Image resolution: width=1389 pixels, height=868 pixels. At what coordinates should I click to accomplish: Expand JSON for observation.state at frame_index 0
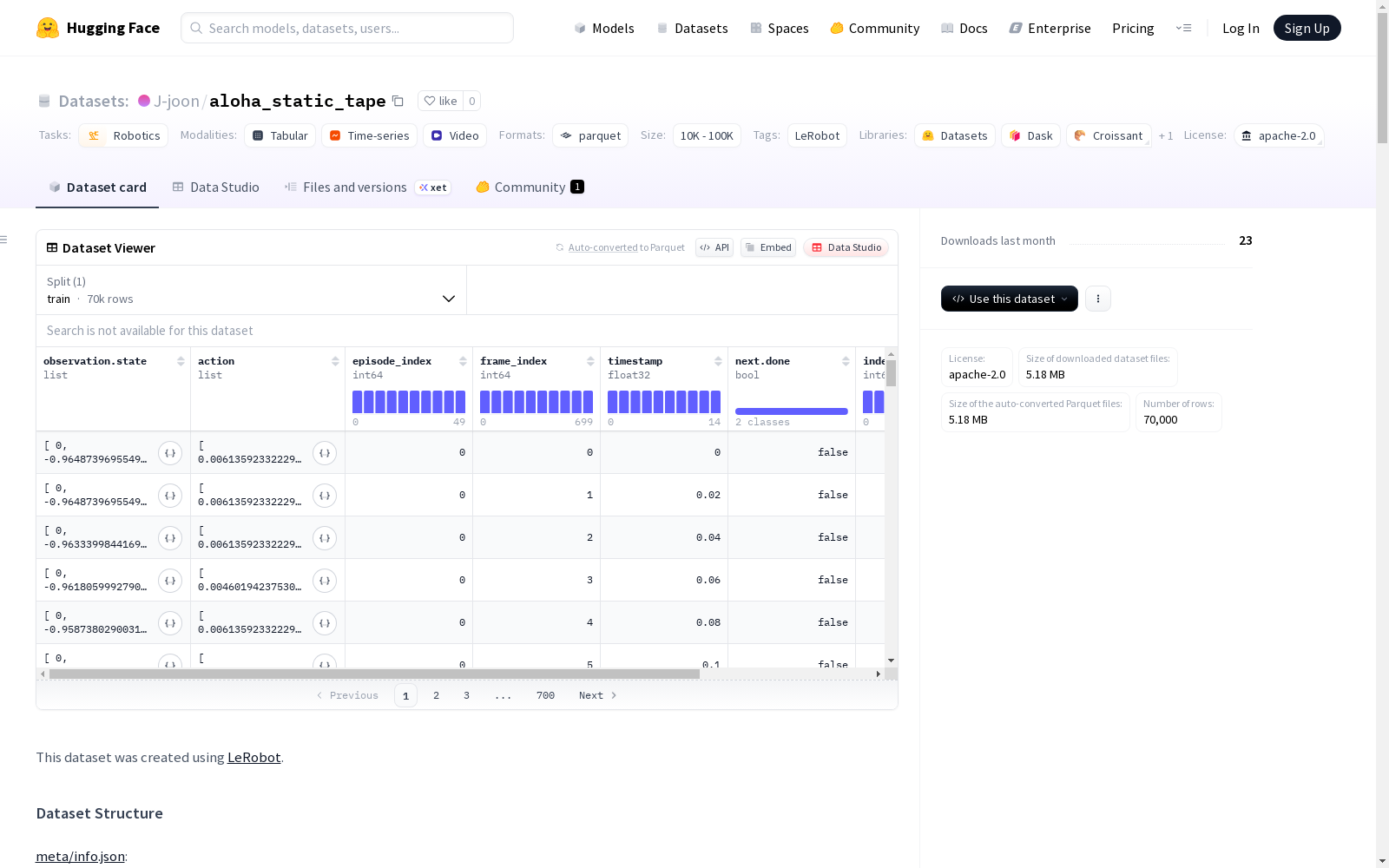tap(170, 453)
